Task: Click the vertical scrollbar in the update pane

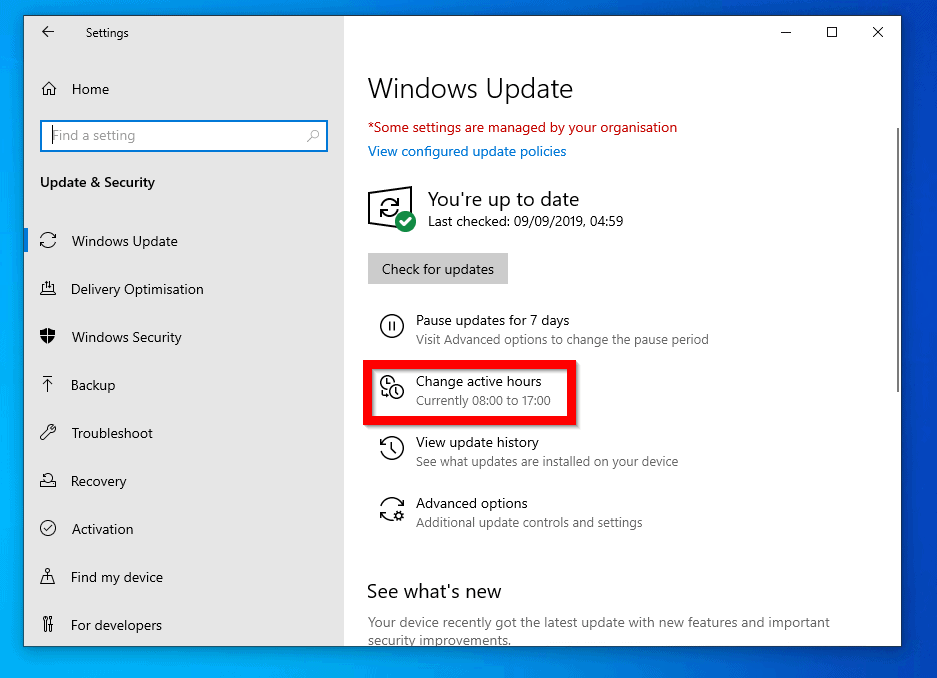Action: click(x=897, y=260)
